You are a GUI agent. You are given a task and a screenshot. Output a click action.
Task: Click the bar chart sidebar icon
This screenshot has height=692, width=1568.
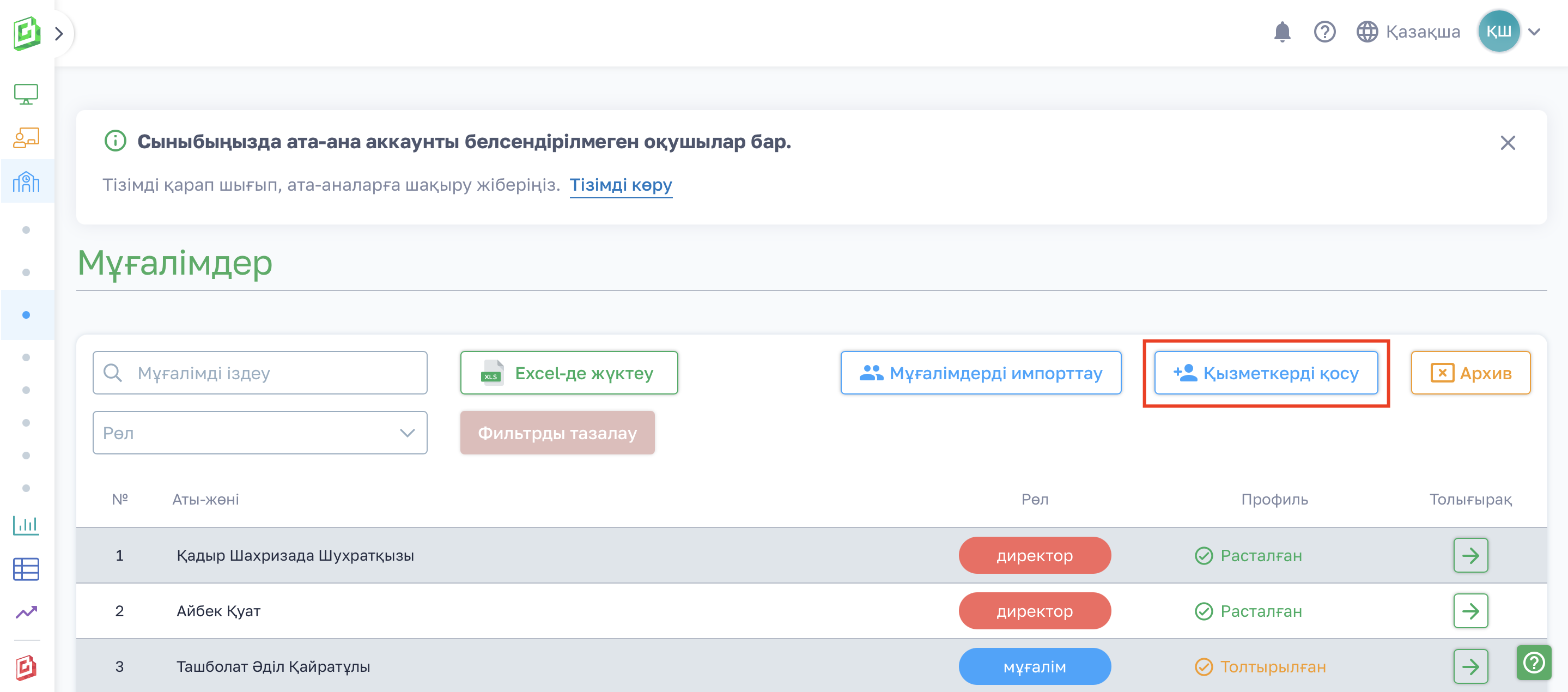(26, 525)
